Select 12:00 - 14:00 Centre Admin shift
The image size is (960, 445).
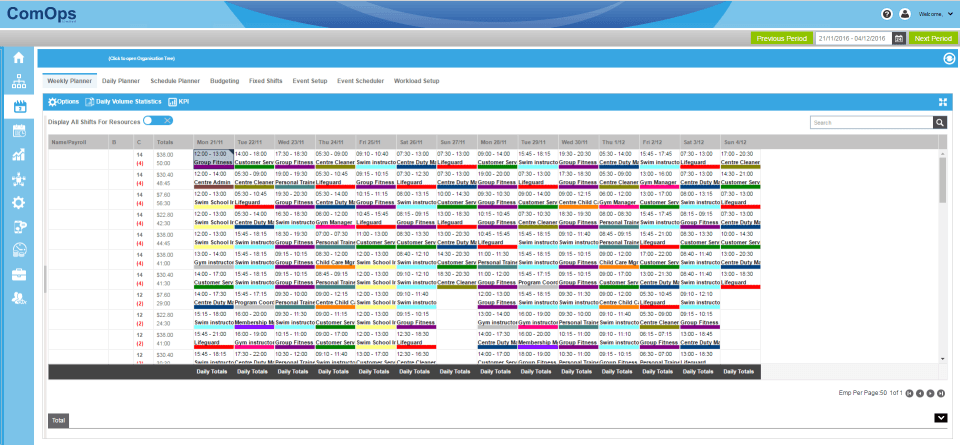pyautogui.click(x=213, y=179)
